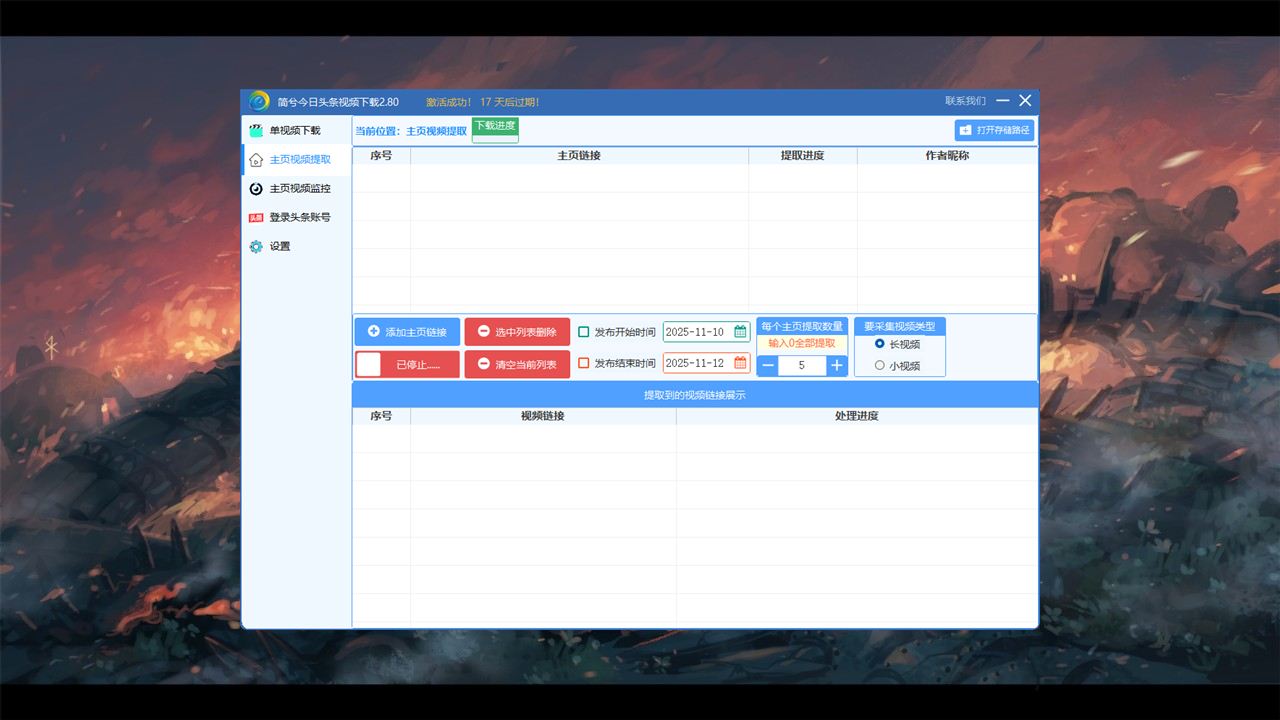Open 设置 via the gear icon
The height and width of the screenshot is (720, 1280).
click(256, 247)
